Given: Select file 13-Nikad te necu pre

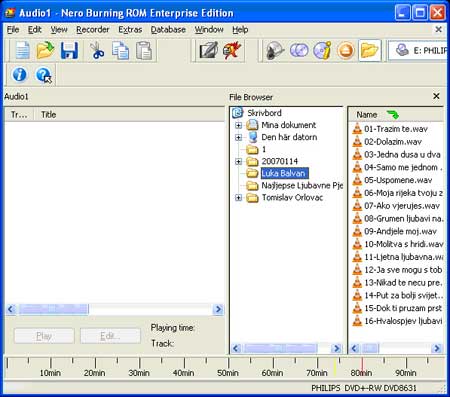Looking at the screenshot, I should click(x=403, y=283).
